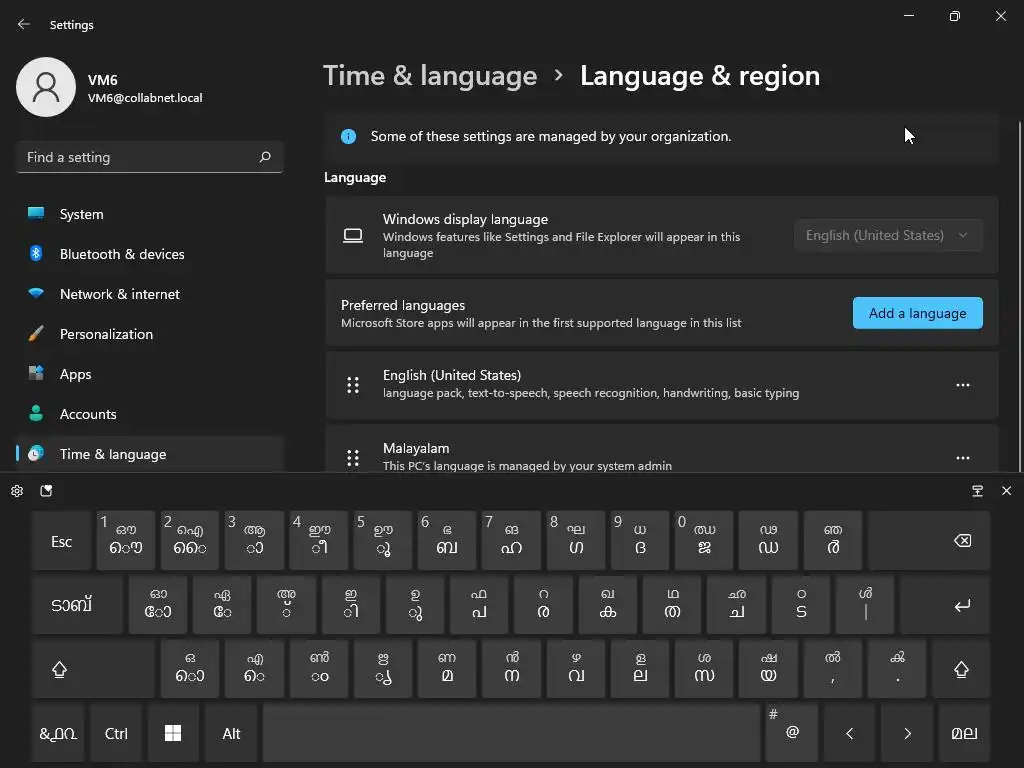Click the display language laptop icon
The width and height of the screenshot is (1024, 768).
click(x=353, y=235)
